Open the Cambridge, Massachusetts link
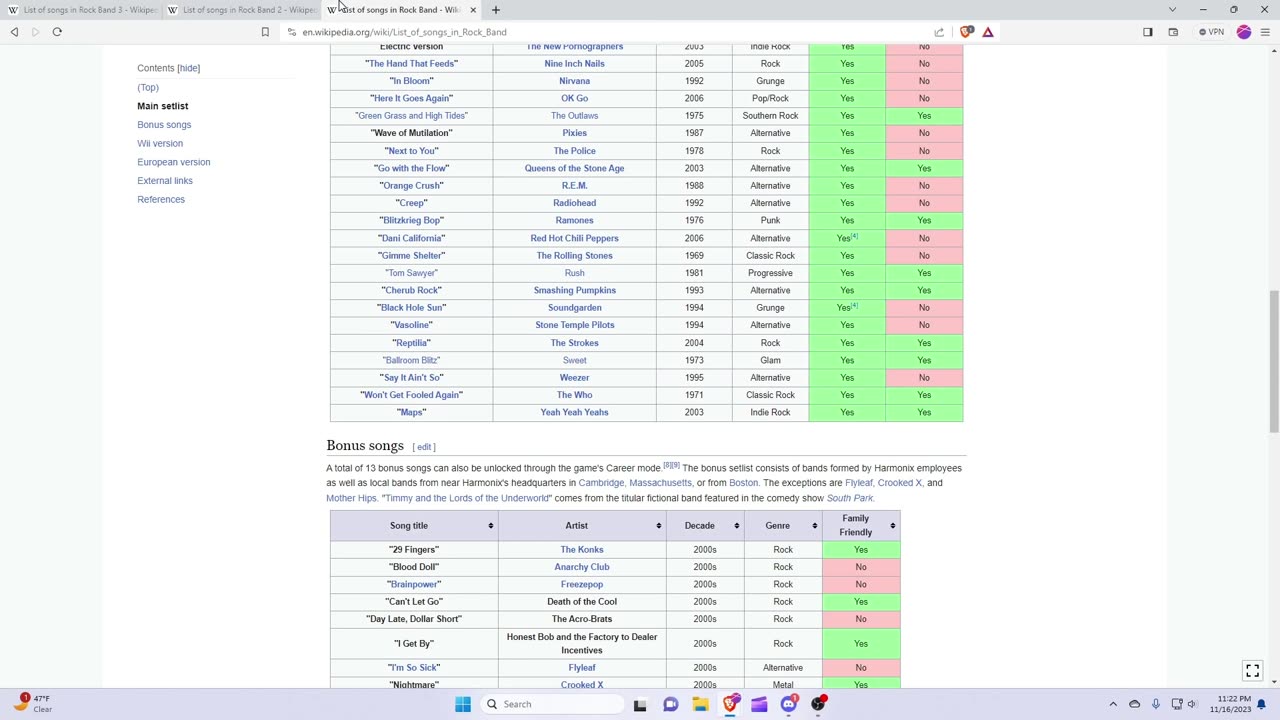The image size is (1280, 720). point(635,483)
